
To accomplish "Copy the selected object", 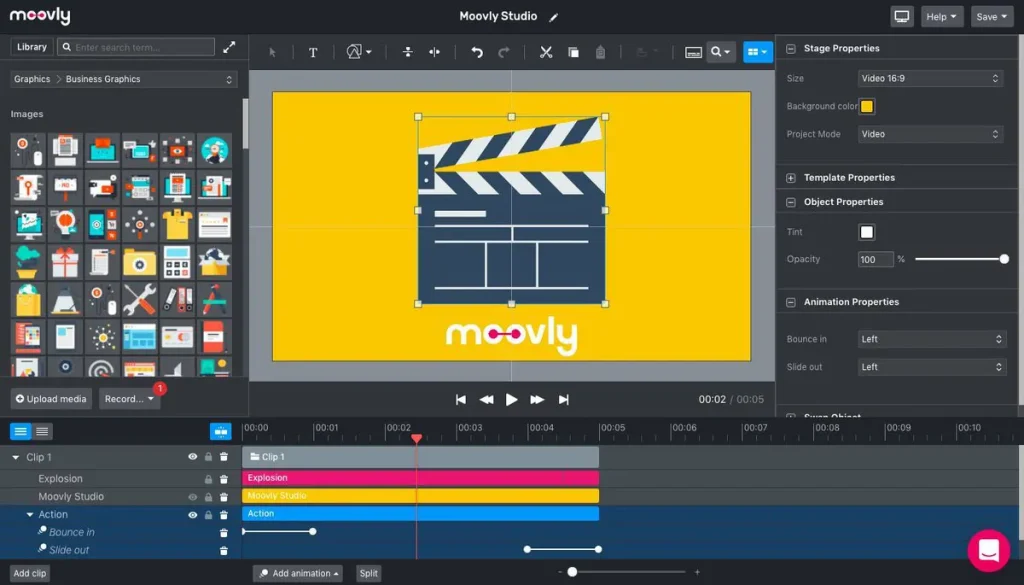I will tap(573, 52).
